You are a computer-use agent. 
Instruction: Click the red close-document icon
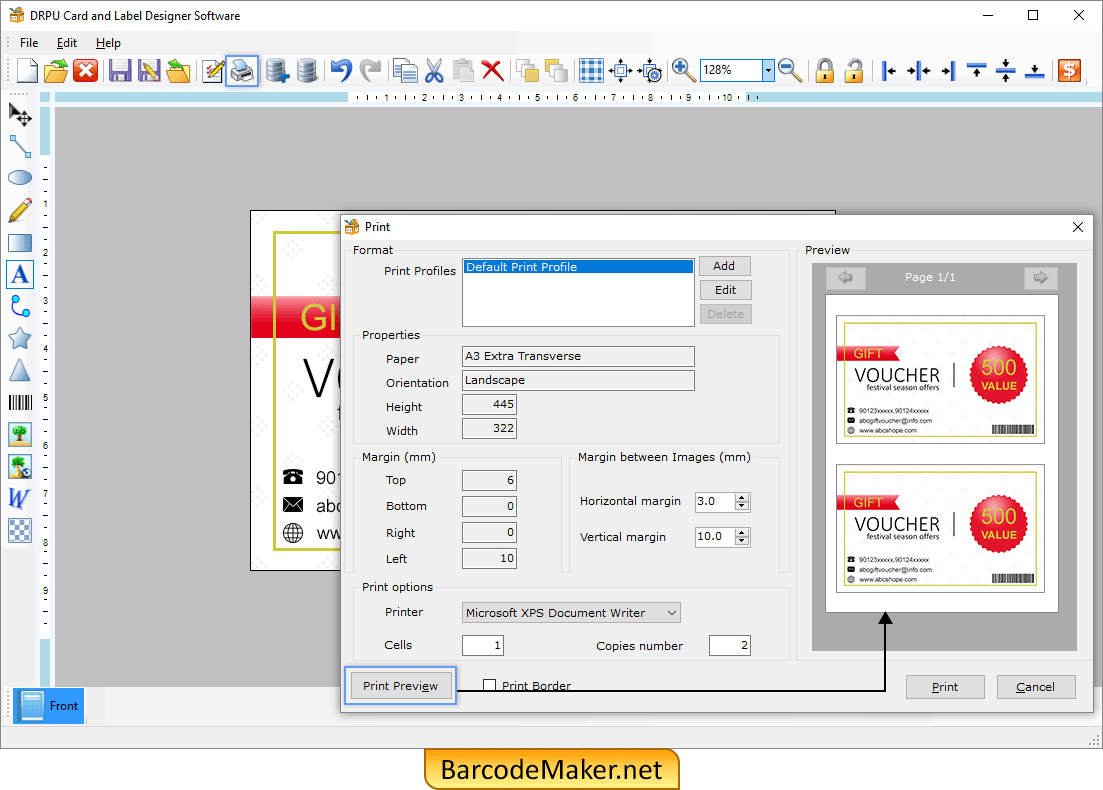[86, 70]
